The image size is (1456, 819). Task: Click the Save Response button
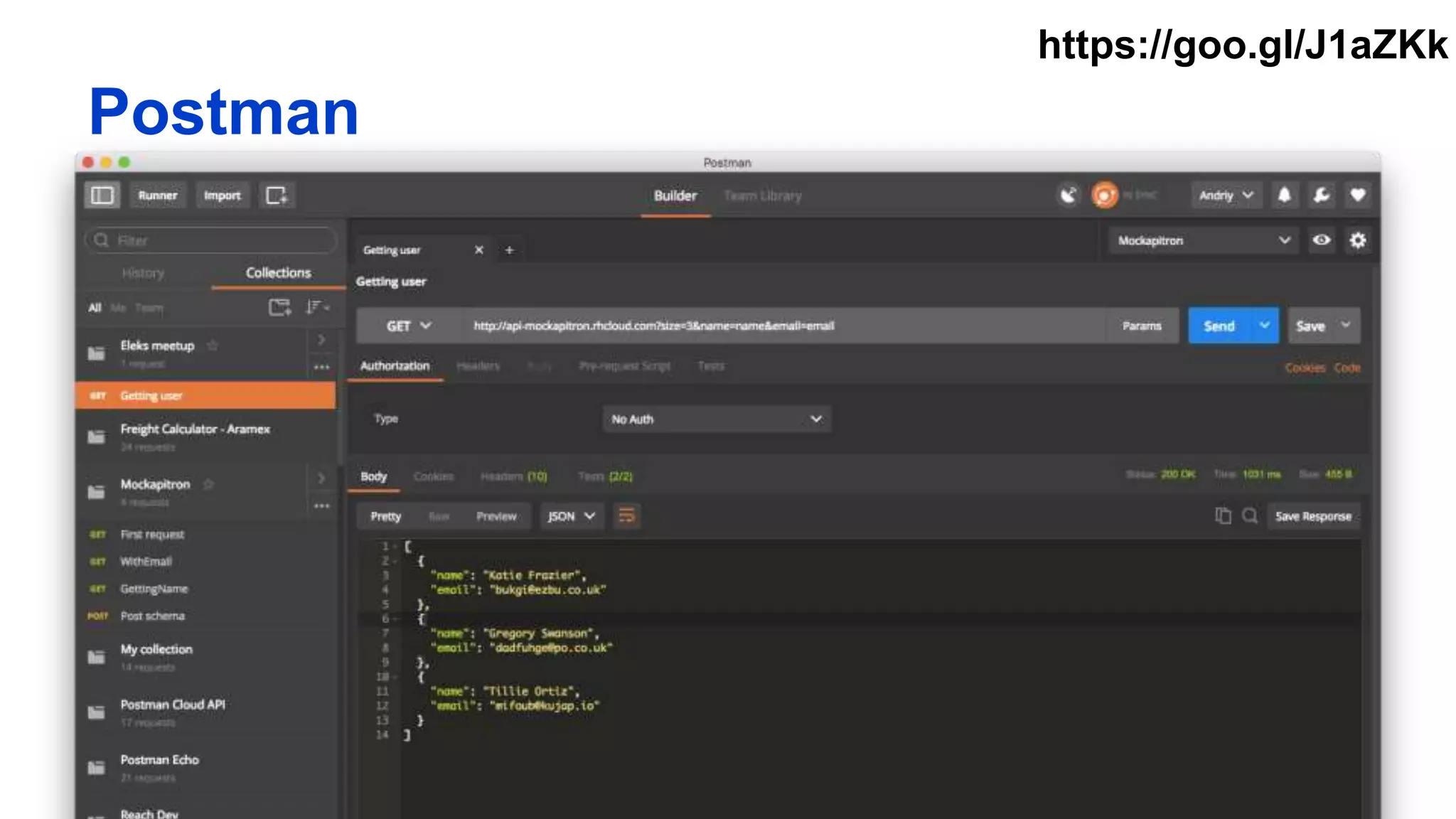tap(1313, 516)
